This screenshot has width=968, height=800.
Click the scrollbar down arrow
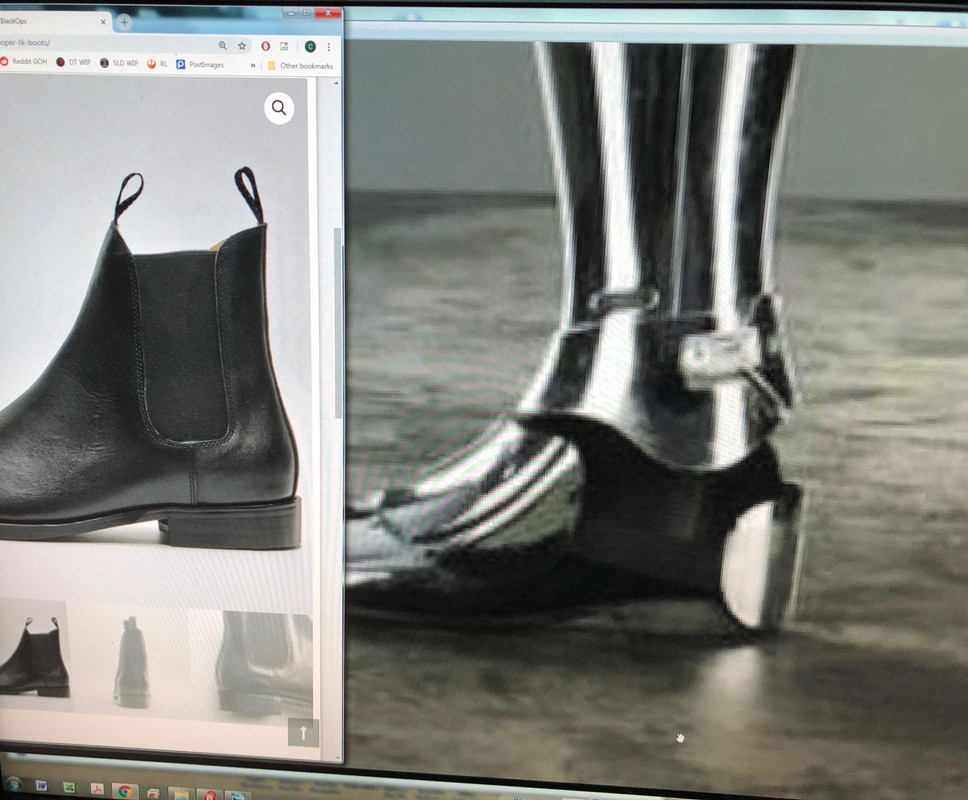tap(338, 757)
